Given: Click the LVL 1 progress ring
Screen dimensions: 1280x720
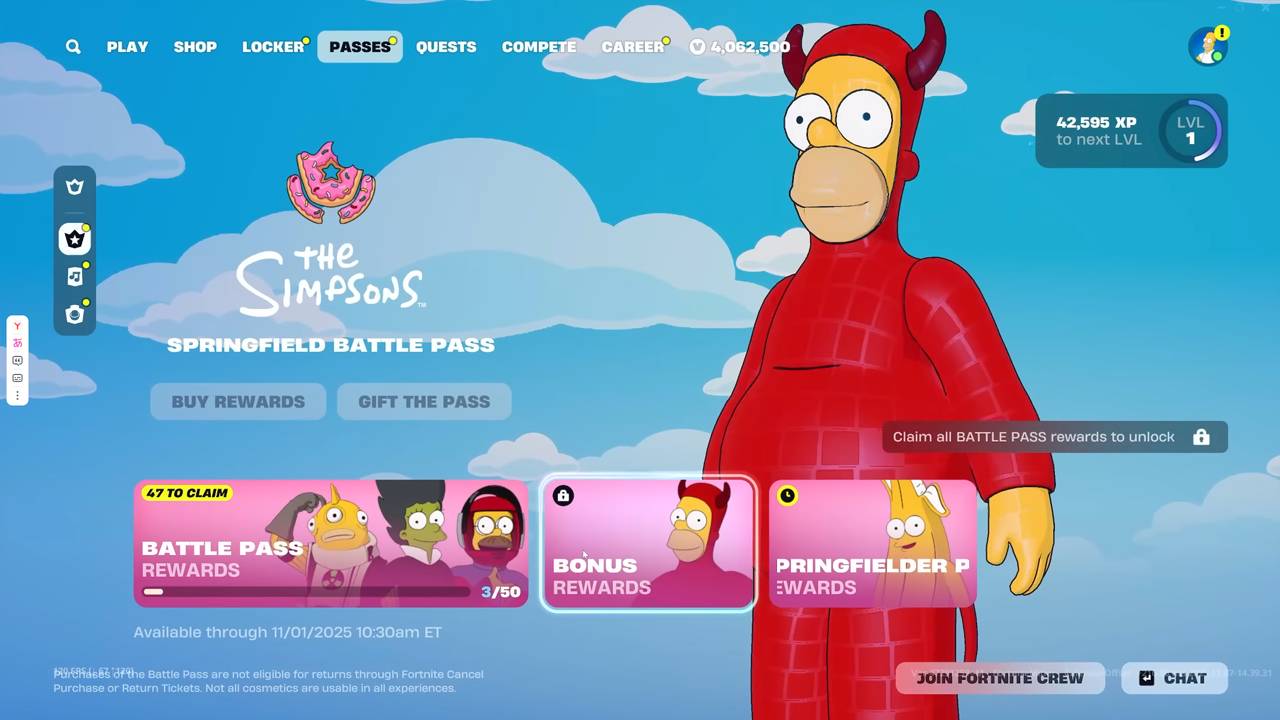Looking at the screenshot, I should tap(1190, 131).
